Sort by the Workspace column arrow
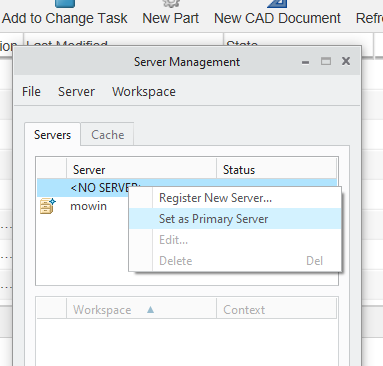This screenshot has width=383, height=366. pyautogui.click(x=150, y=310)
